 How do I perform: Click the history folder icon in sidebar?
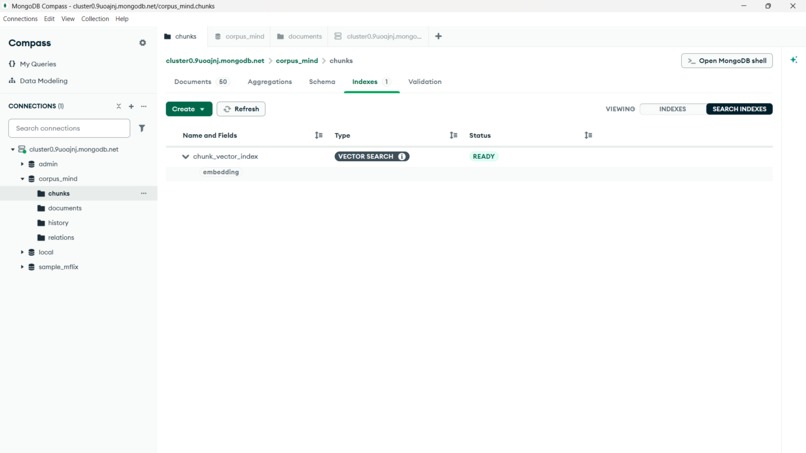41,223
